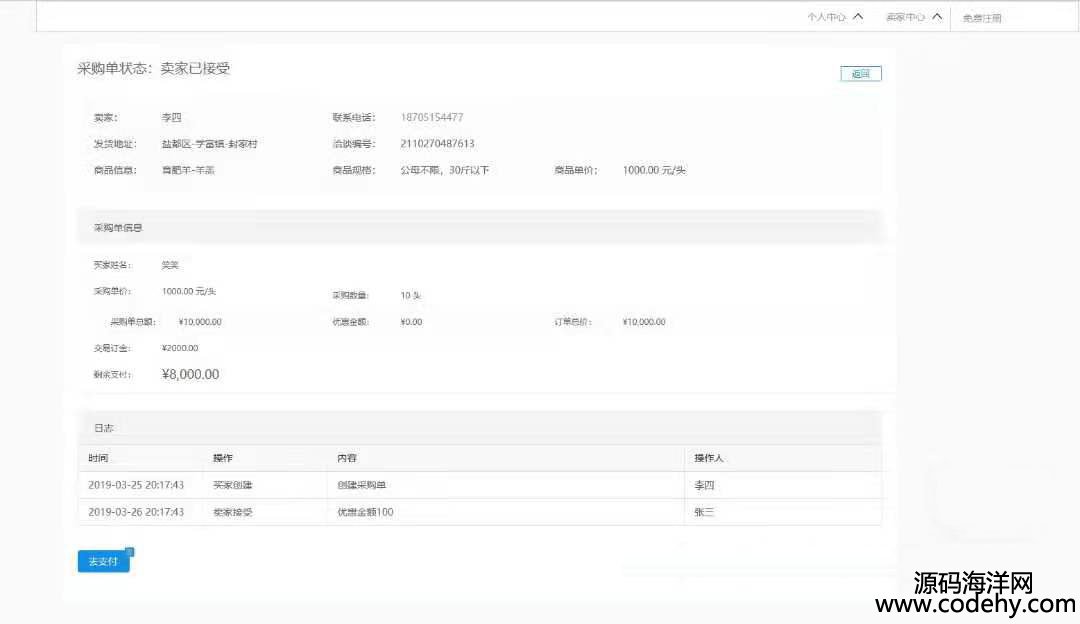Click the 卖家接受 log operation cell
Image resolution: width=1080 pixels, height=624 pixels.
(232, 512)
